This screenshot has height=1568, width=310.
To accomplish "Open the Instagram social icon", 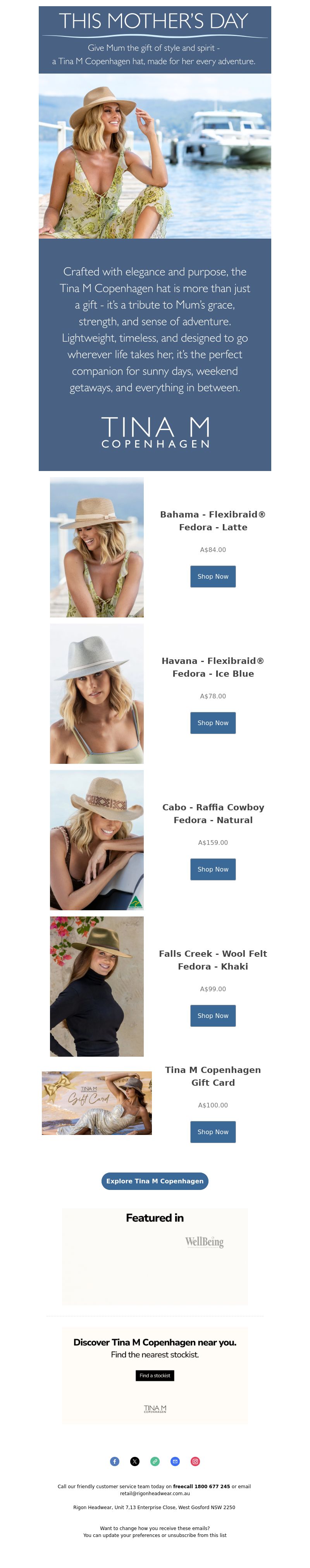I will 195,1461.
